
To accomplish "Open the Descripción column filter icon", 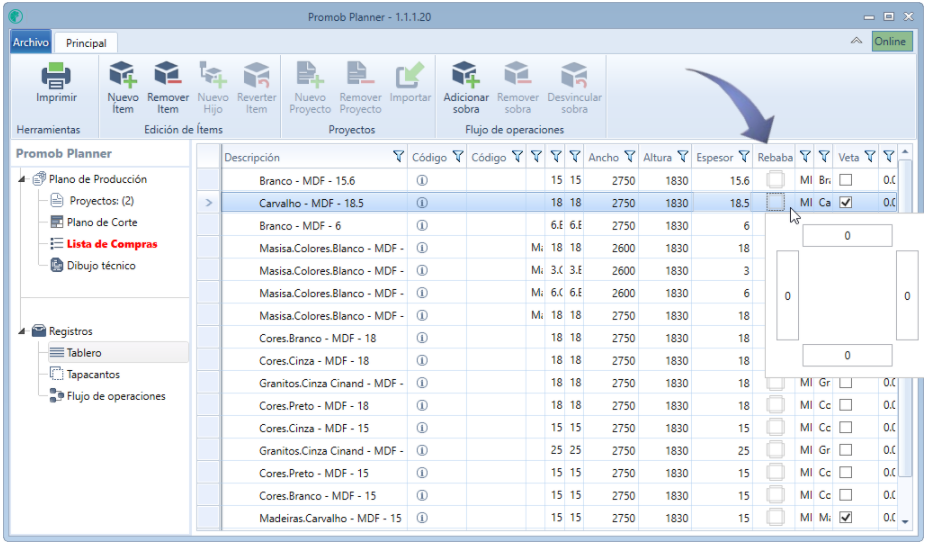I will click(398, 157).
